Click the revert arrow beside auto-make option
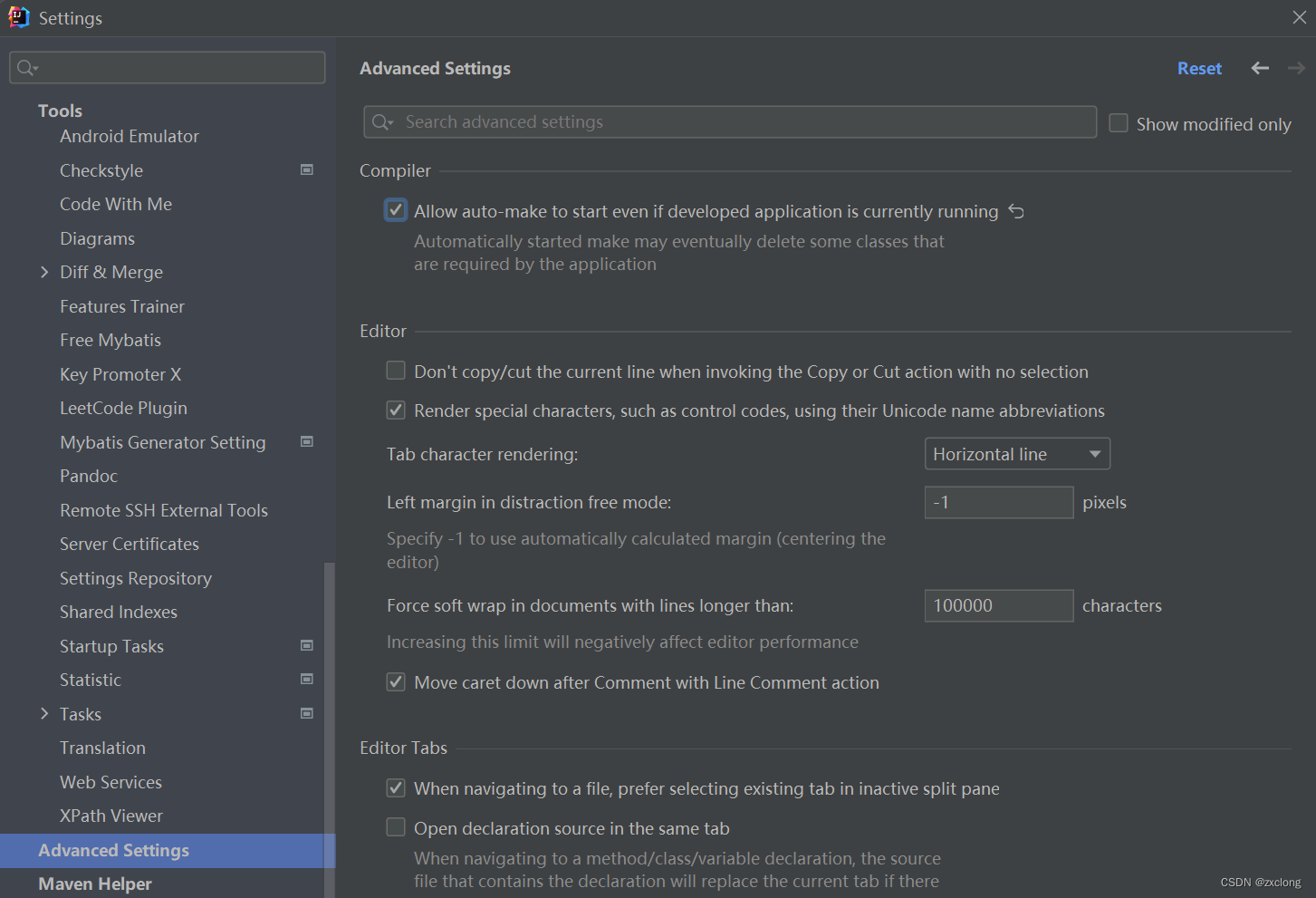The image size is (1316, 898). pos(1016,211)
